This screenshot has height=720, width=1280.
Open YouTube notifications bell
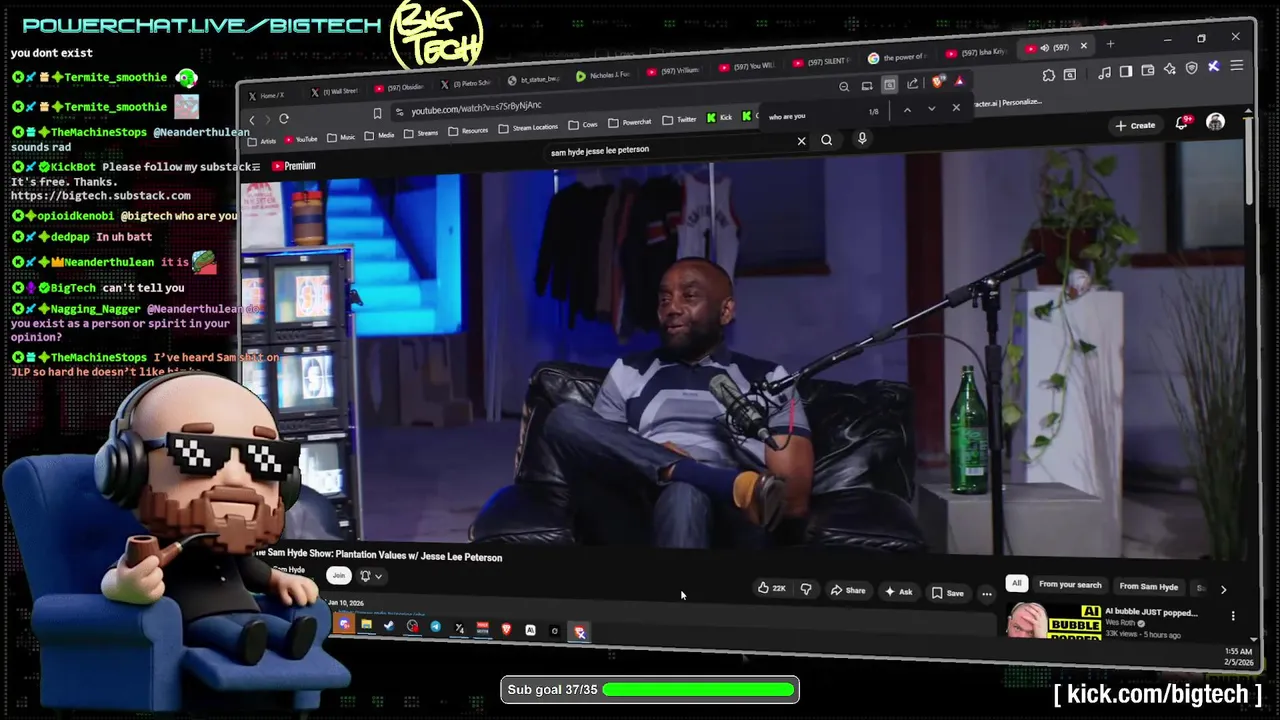click(x=1182, y=123)
